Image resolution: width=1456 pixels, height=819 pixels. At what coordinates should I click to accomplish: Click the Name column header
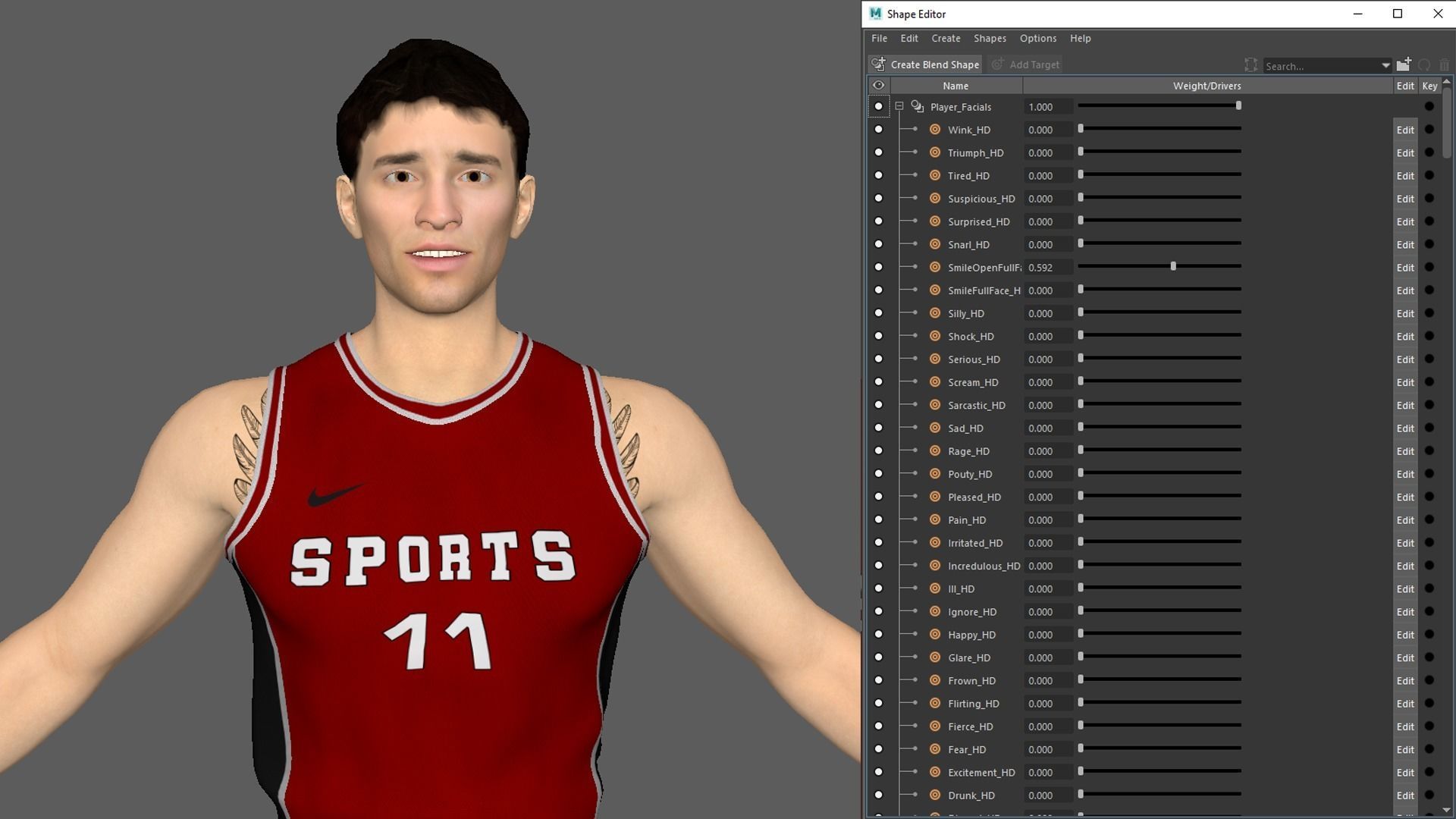[955, 86]
